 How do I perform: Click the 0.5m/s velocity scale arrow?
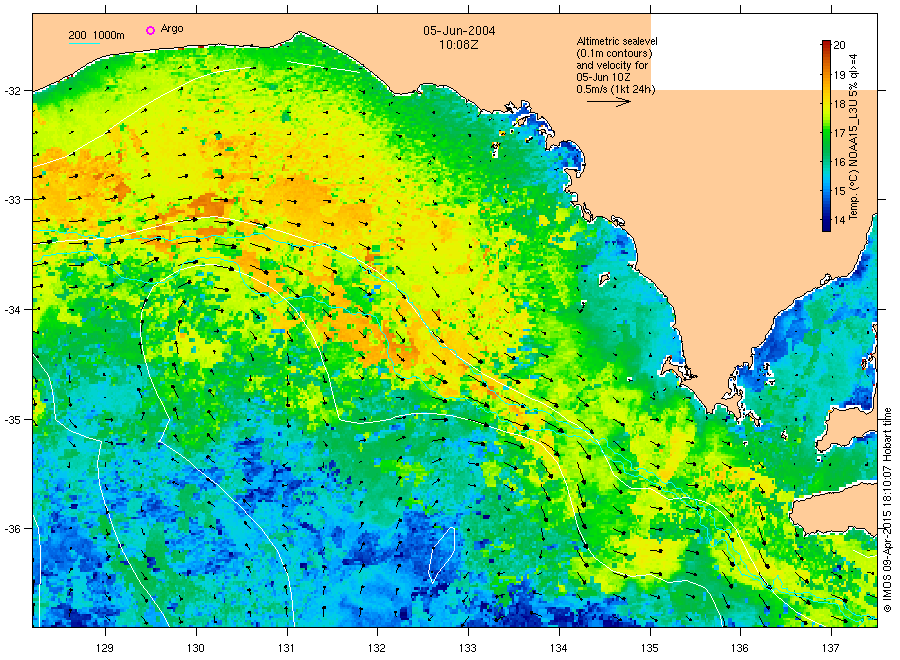click(x=608, y=102)
